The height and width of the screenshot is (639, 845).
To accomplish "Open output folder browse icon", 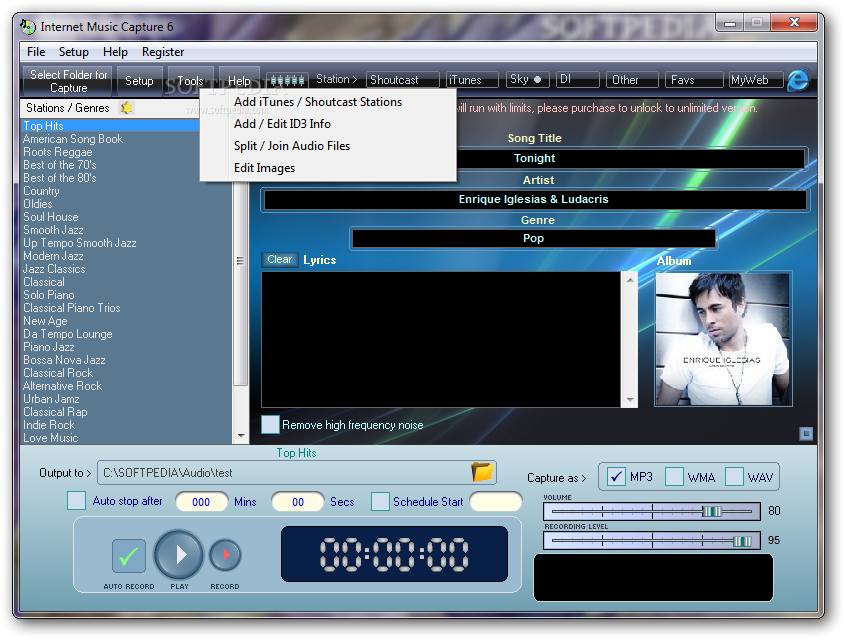I will [x=482, y=472].
